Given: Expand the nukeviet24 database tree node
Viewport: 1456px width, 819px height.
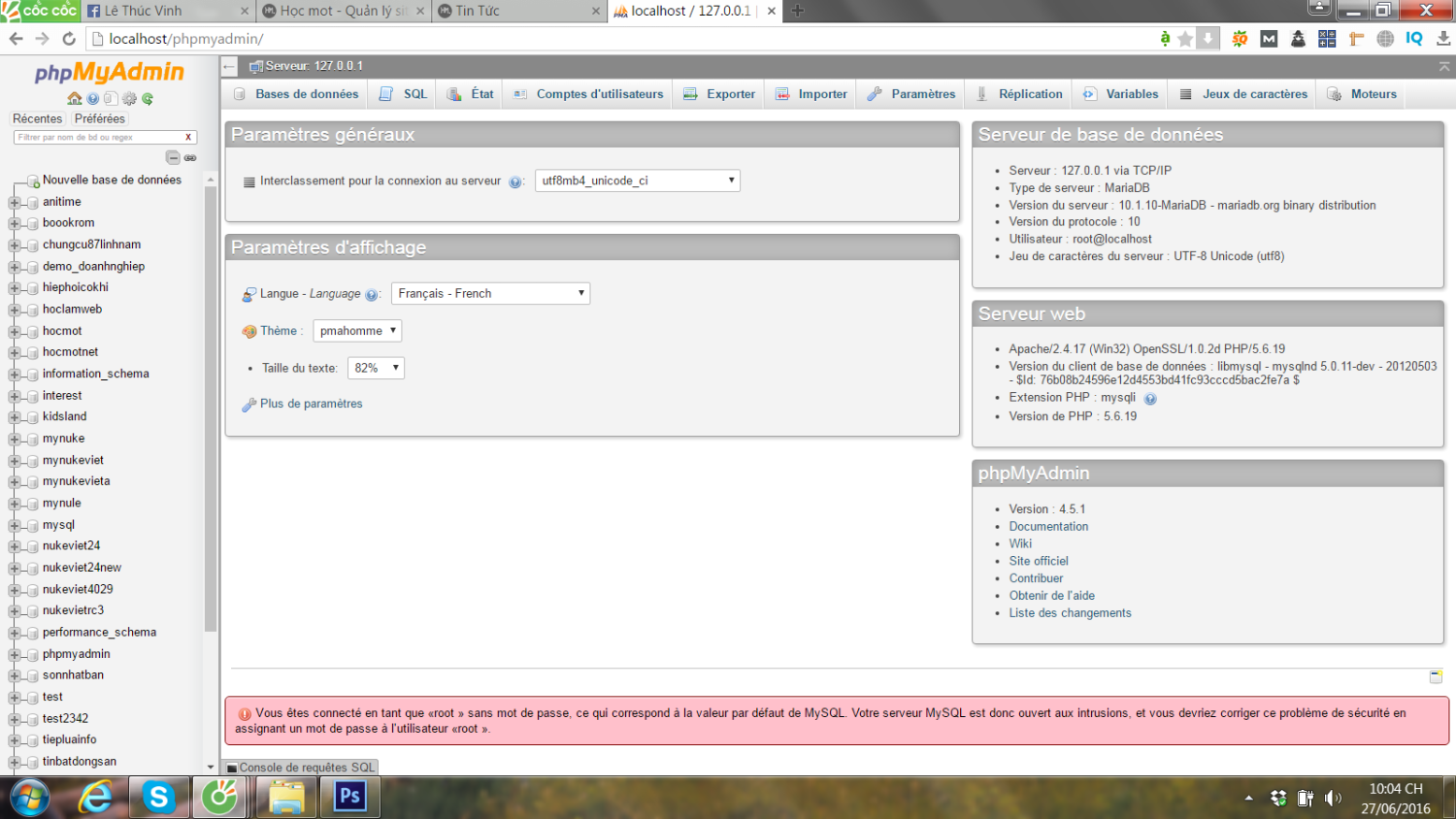Looking at the screenshot, I should point(15,547).
